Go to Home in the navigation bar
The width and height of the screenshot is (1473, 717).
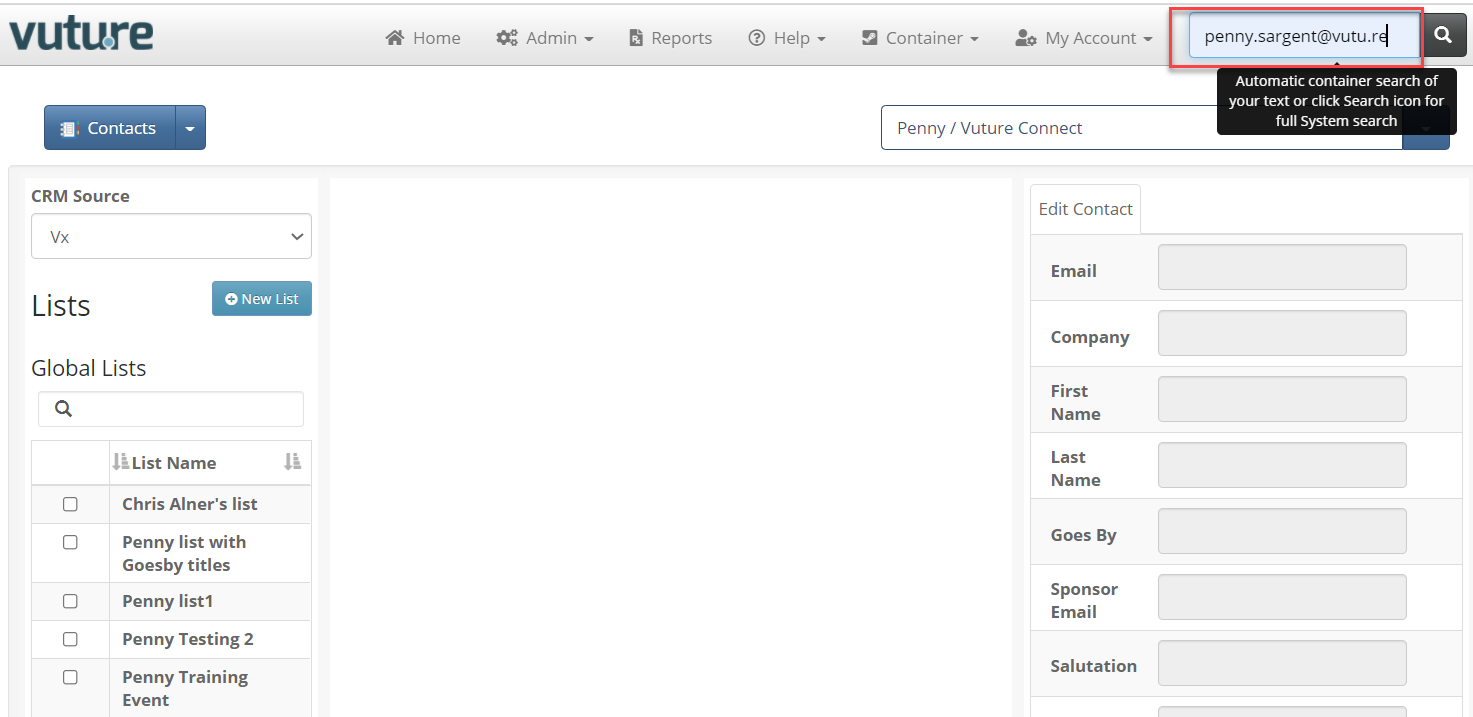[423, 38]
